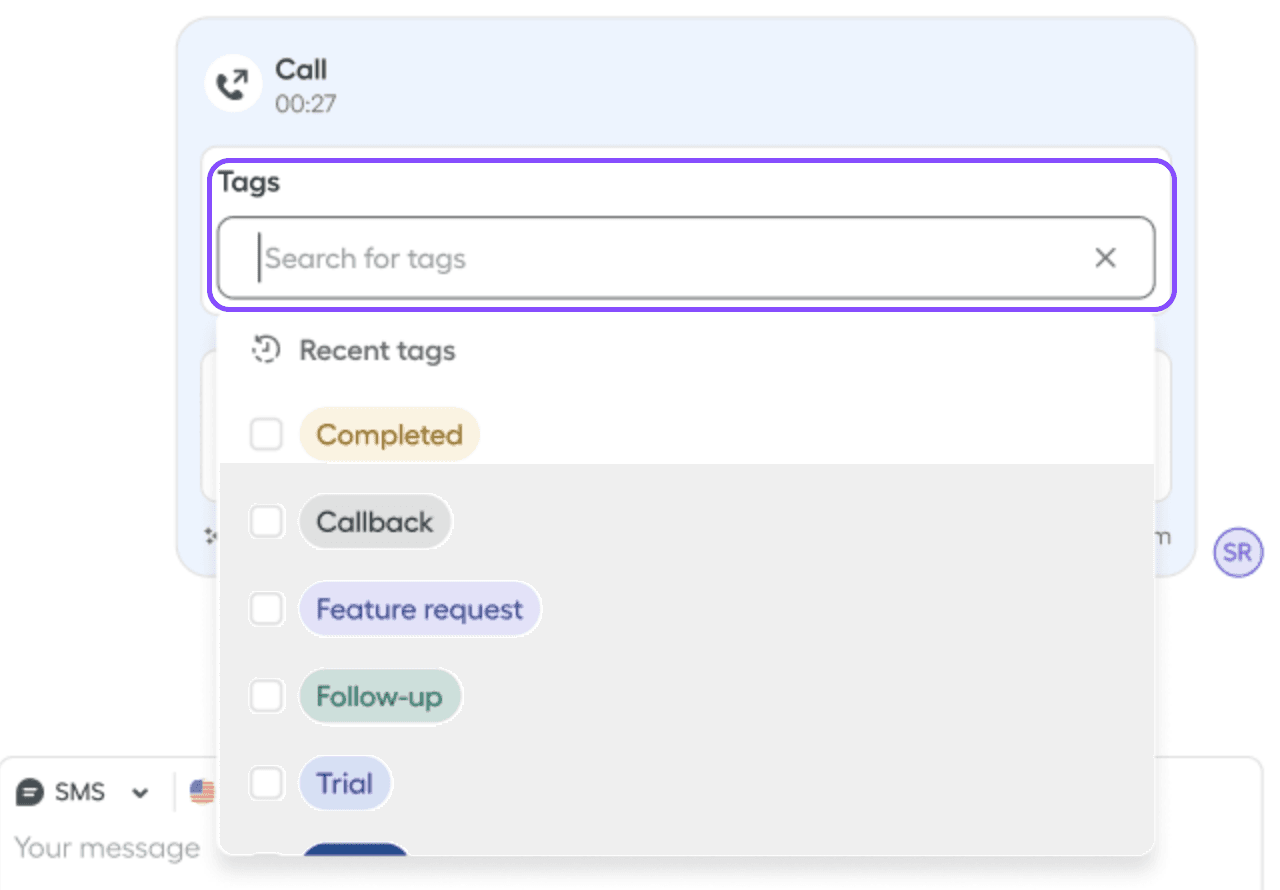Select the Follow-up tag pill
Screen dimensions: 1280x890
point(380,696)
